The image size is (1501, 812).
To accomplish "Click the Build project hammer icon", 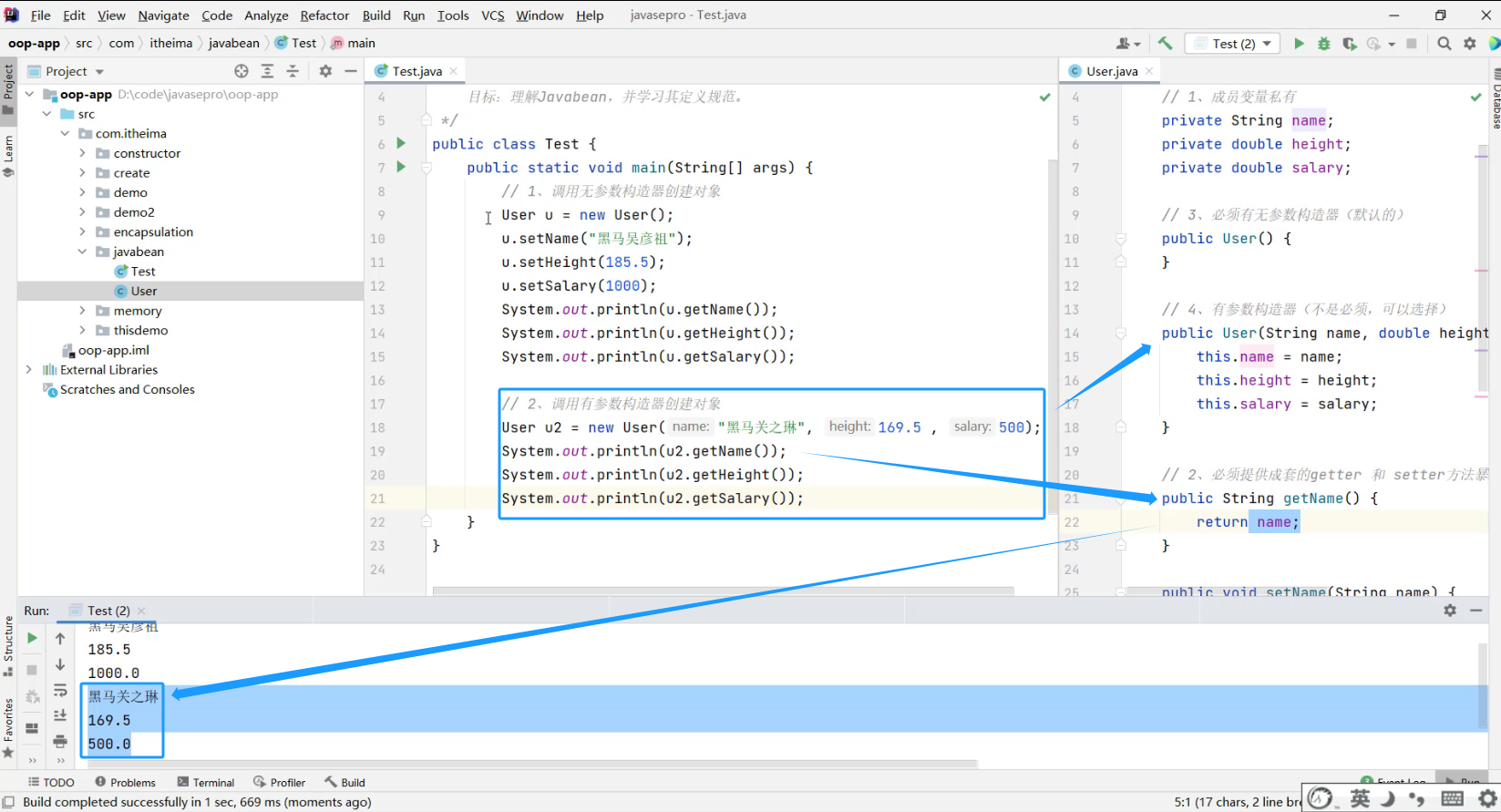I will (1165, 43).
